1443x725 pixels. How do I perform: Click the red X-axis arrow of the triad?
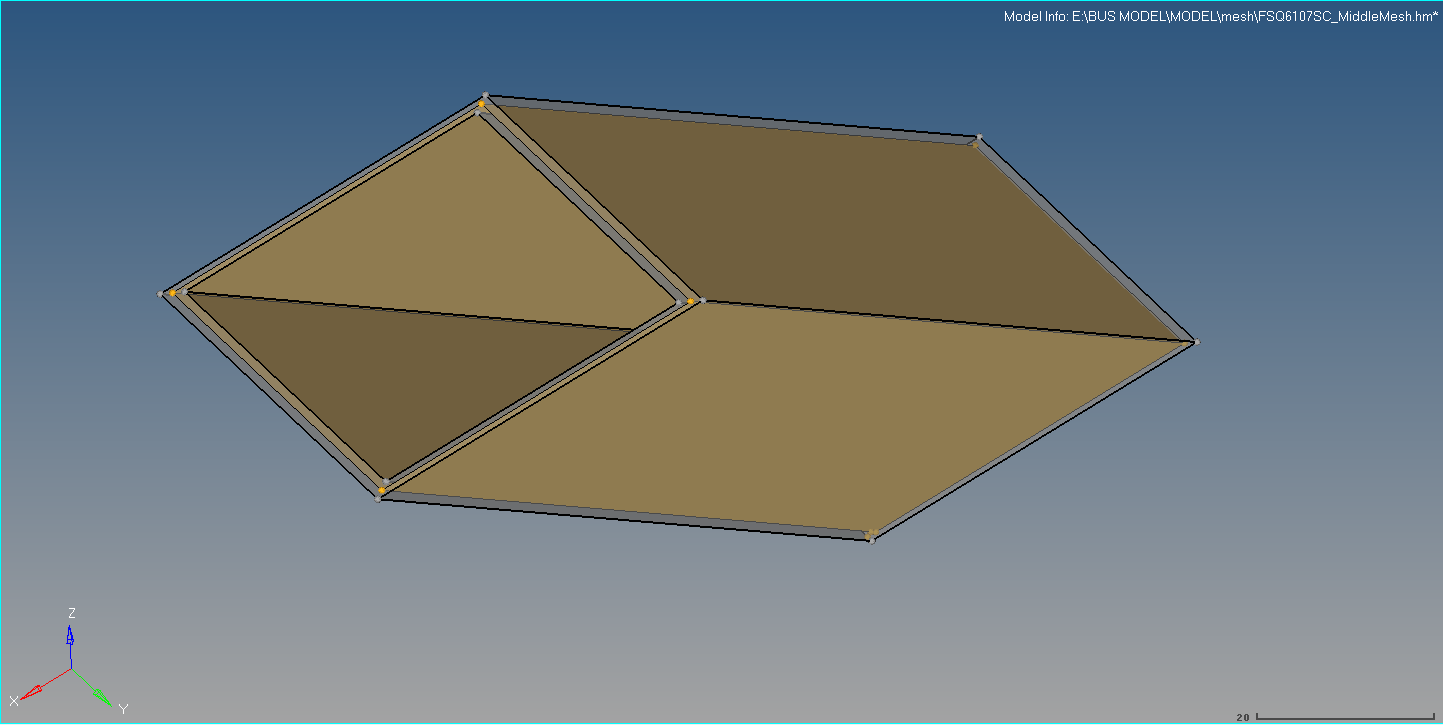(45, 683)
